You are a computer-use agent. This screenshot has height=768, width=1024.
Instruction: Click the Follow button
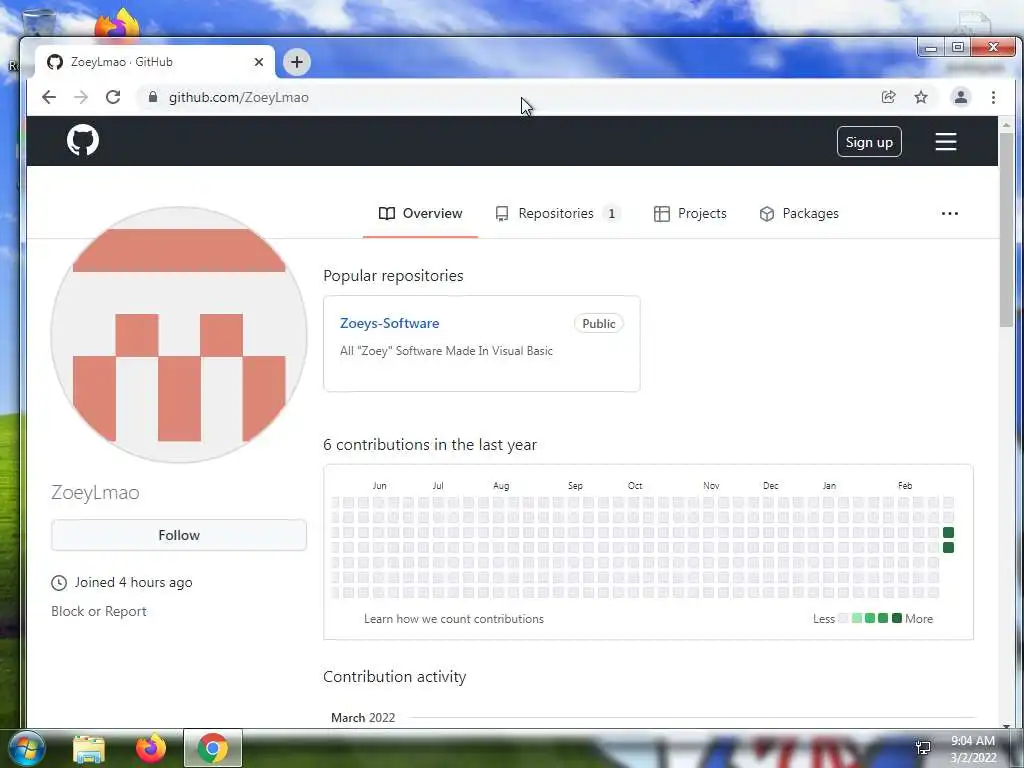click(179, 535)
